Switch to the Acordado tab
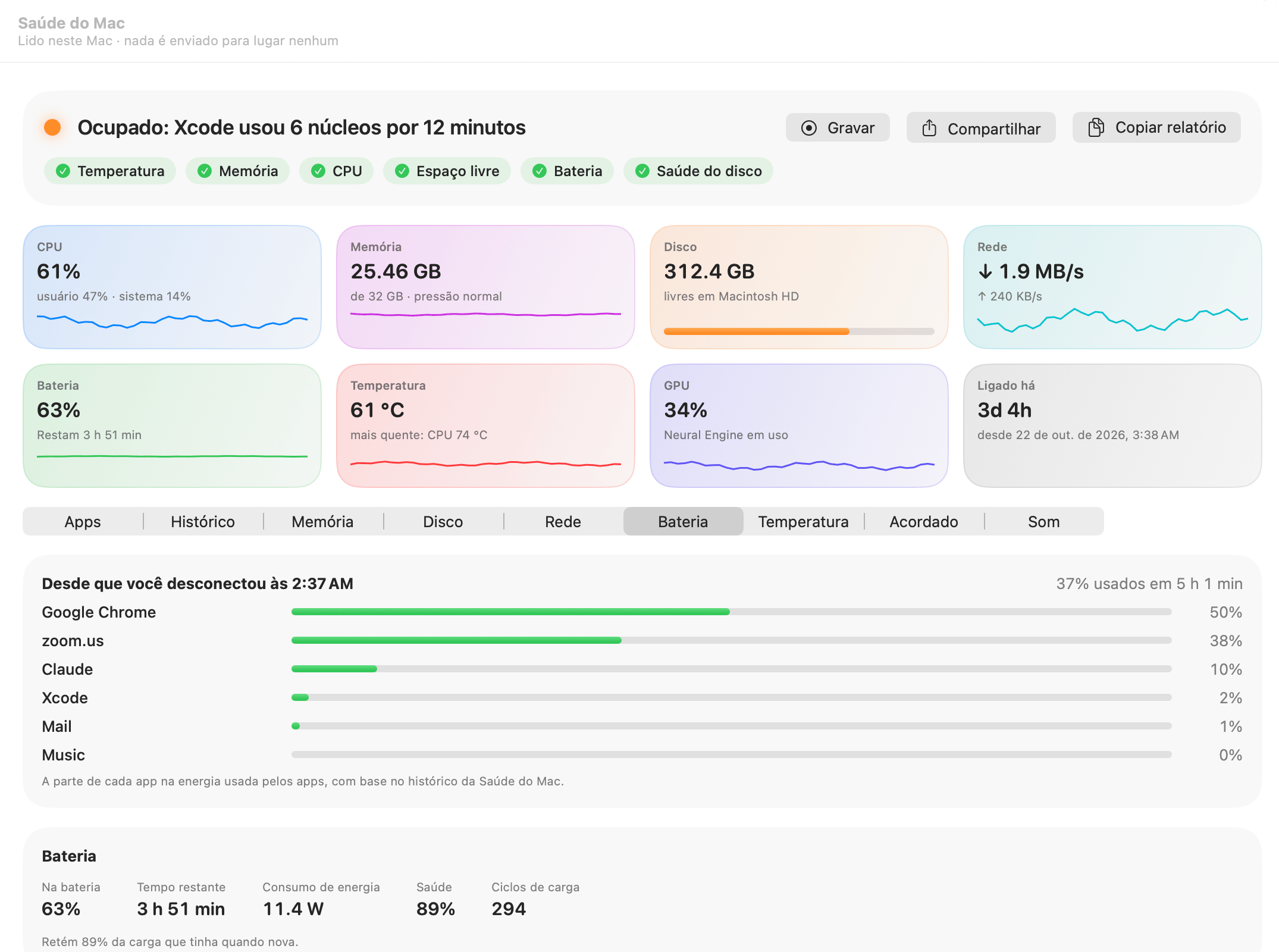 pos(923,522)
